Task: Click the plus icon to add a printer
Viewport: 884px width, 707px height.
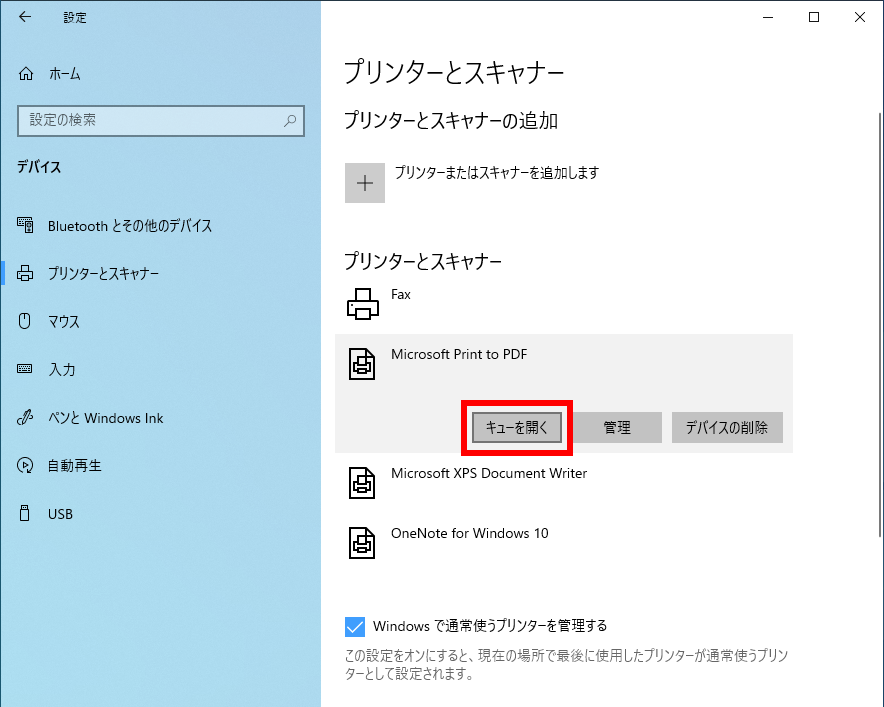Action: pos(365,183)
